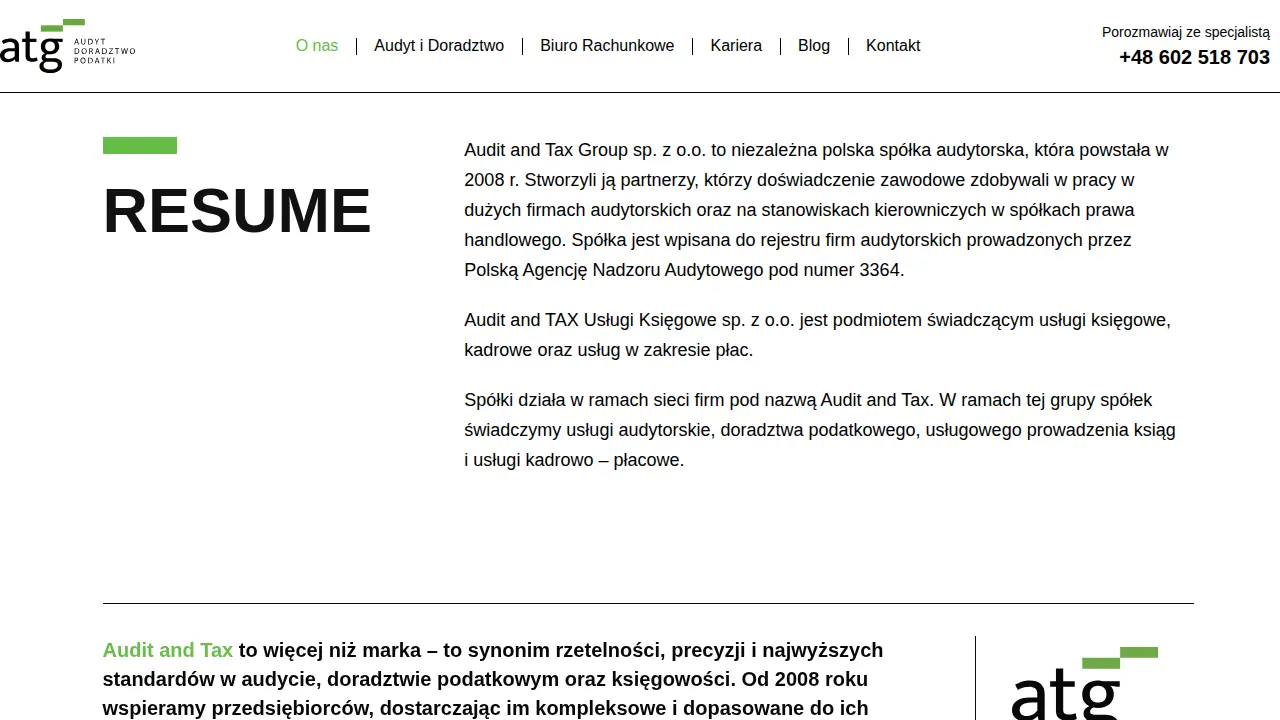Click the atg logo in the header

(x=67, y=45)
